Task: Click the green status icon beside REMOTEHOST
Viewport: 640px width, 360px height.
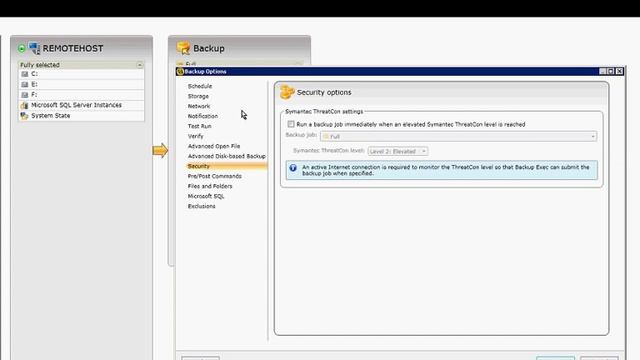Action: [22, 49]
